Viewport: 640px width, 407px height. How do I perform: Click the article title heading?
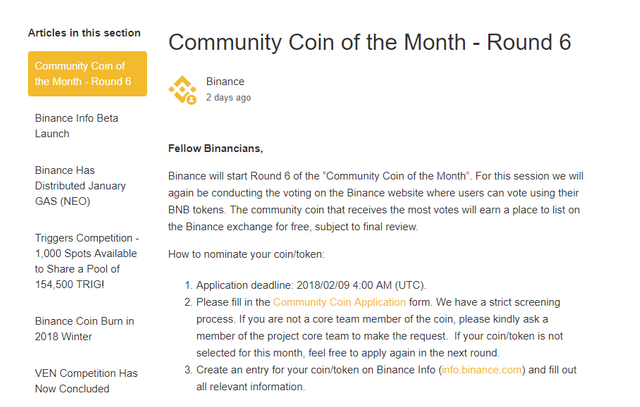coord(369,42)
